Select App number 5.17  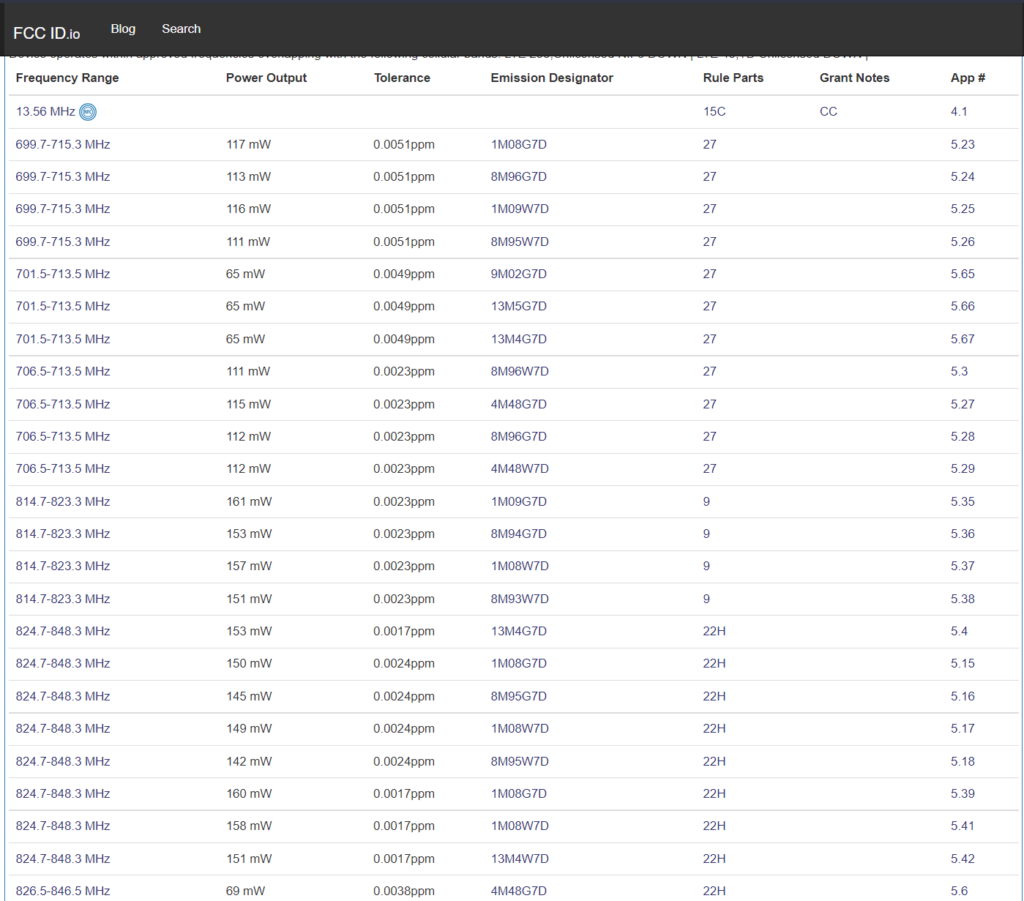[x=963, y=729]
